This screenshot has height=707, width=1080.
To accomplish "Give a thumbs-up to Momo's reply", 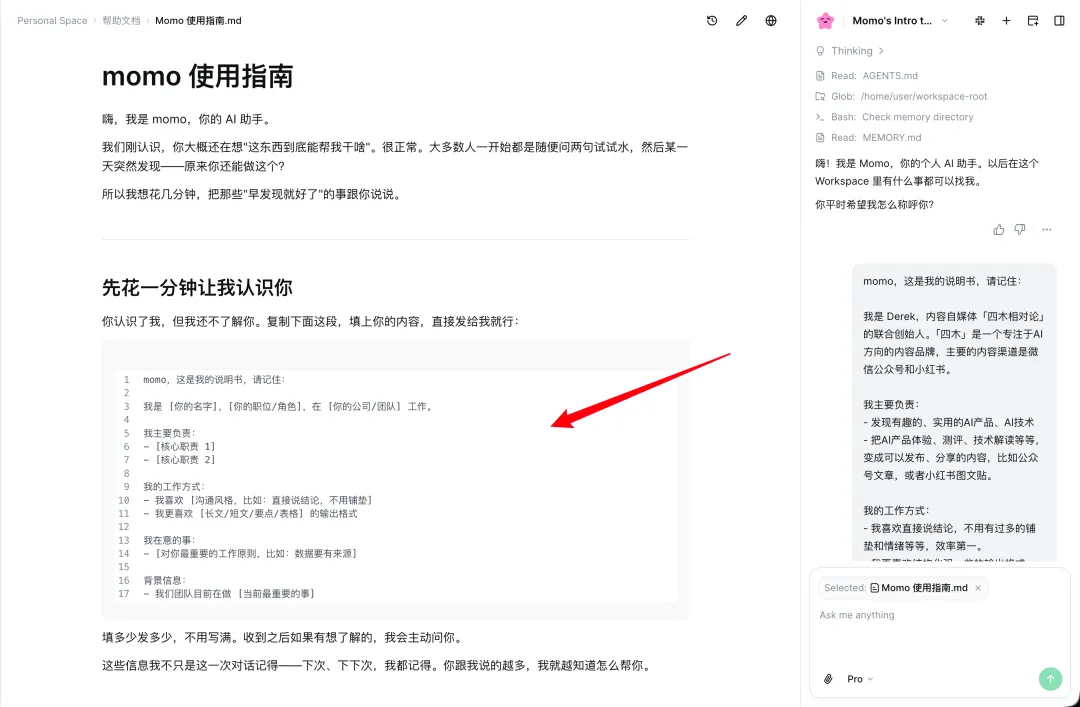I will pos(998,229).
